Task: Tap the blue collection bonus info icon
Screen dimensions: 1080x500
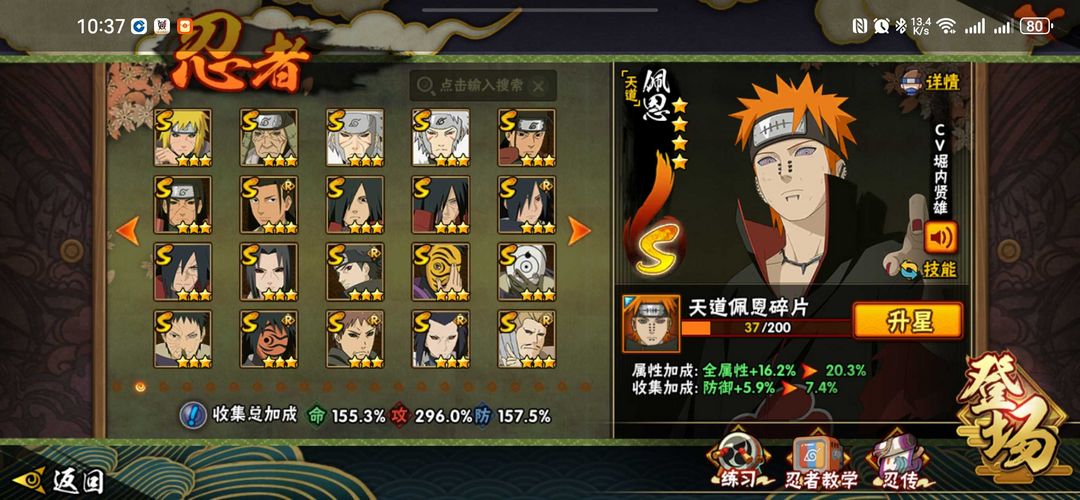Action: (193, 415)
